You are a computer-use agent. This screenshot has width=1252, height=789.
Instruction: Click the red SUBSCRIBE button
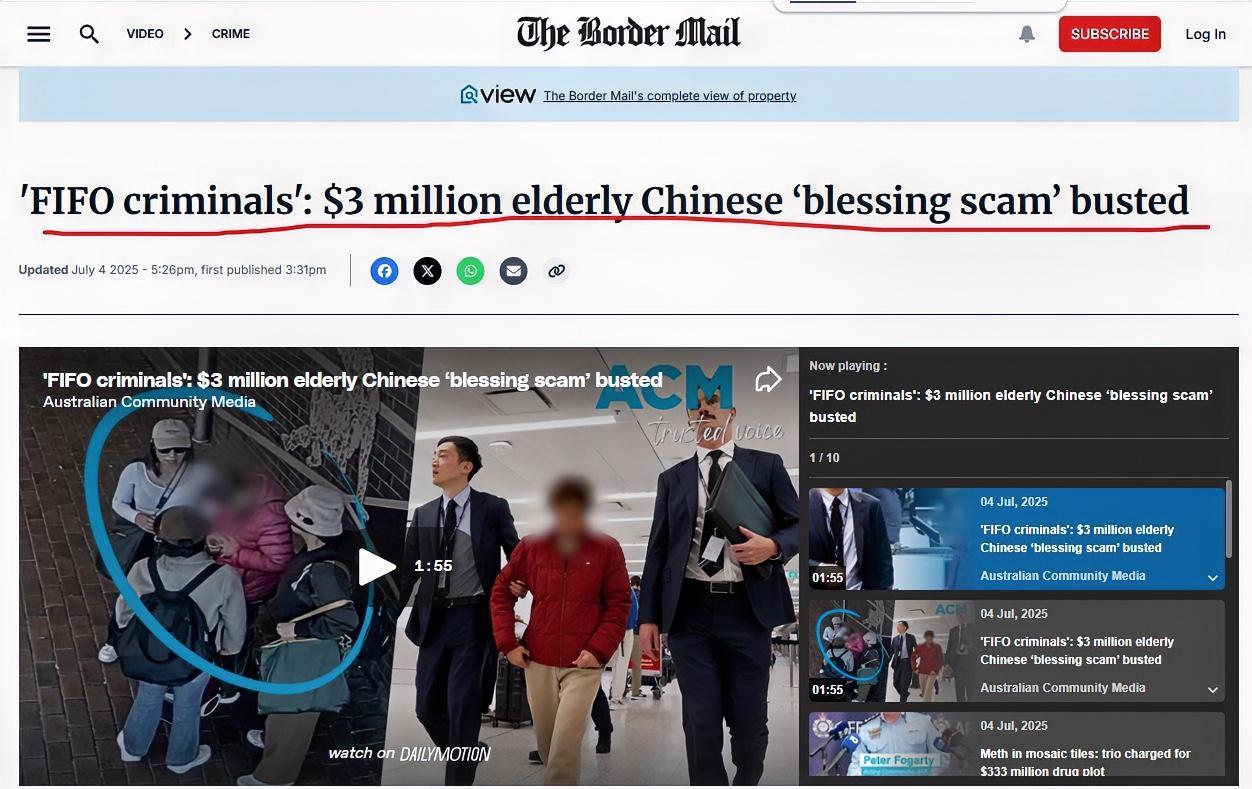[1110, 34]
